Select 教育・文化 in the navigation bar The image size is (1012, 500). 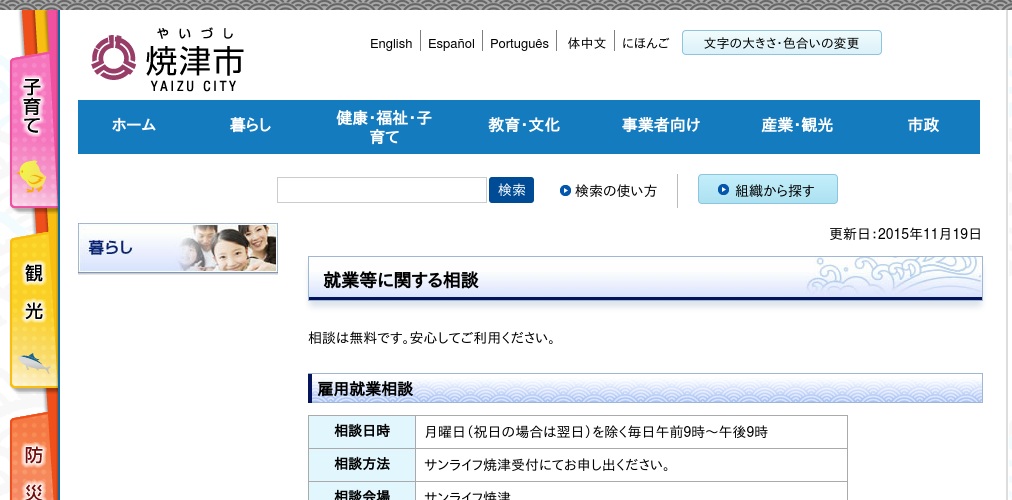click(524, 126)
